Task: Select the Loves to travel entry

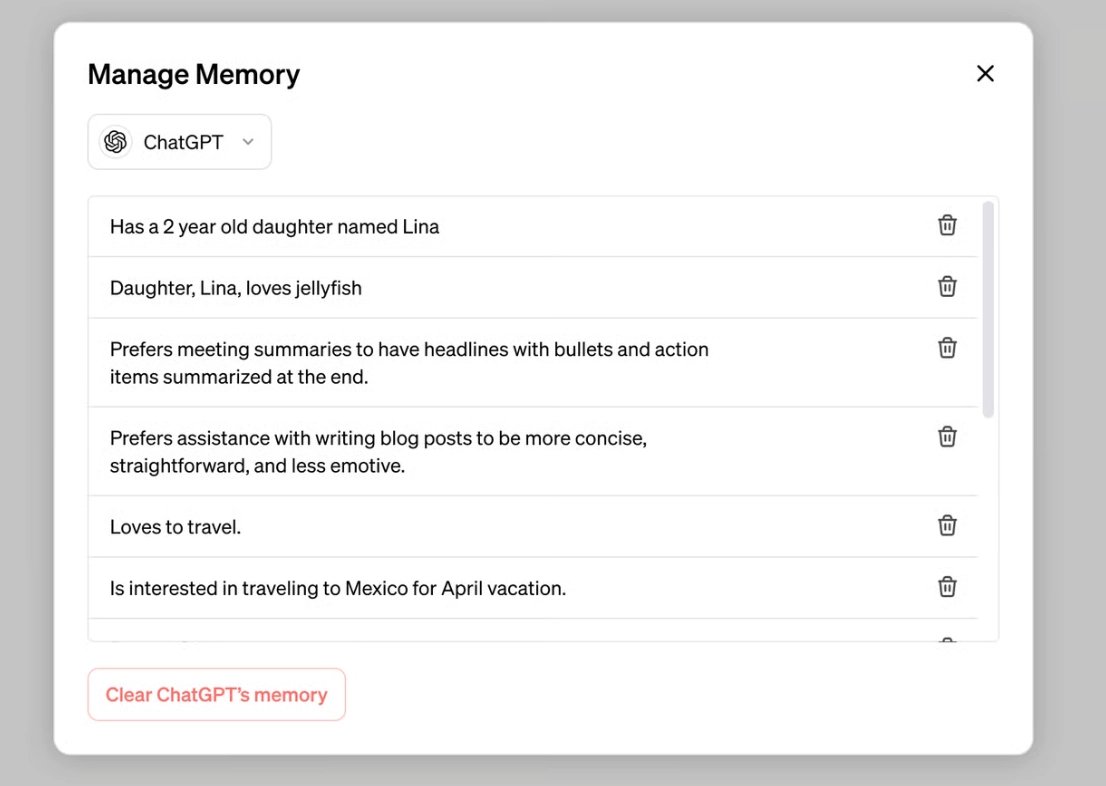Action: (x=176, y=527)
